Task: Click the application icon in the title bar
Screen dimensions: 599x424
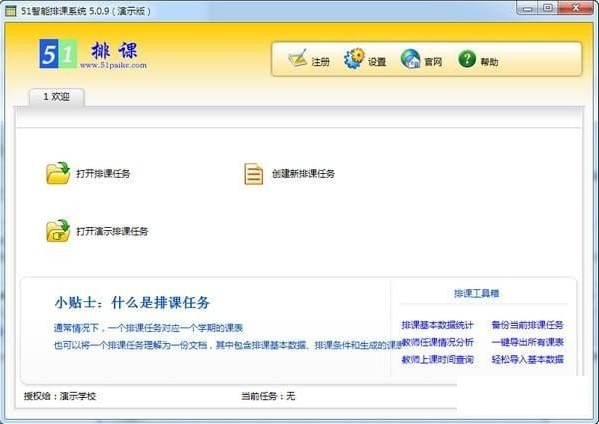Action: (10, 11)
